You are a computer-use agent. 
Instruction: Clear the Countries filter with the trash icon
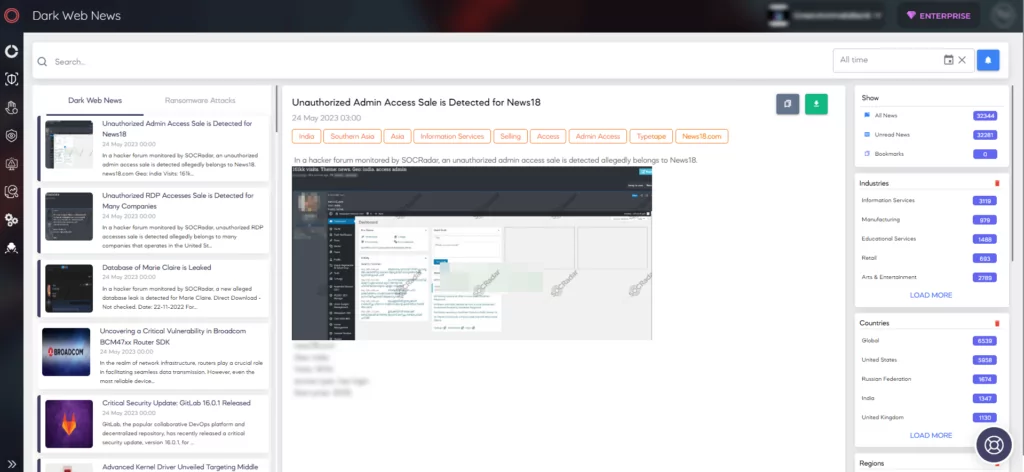point(997,323)
